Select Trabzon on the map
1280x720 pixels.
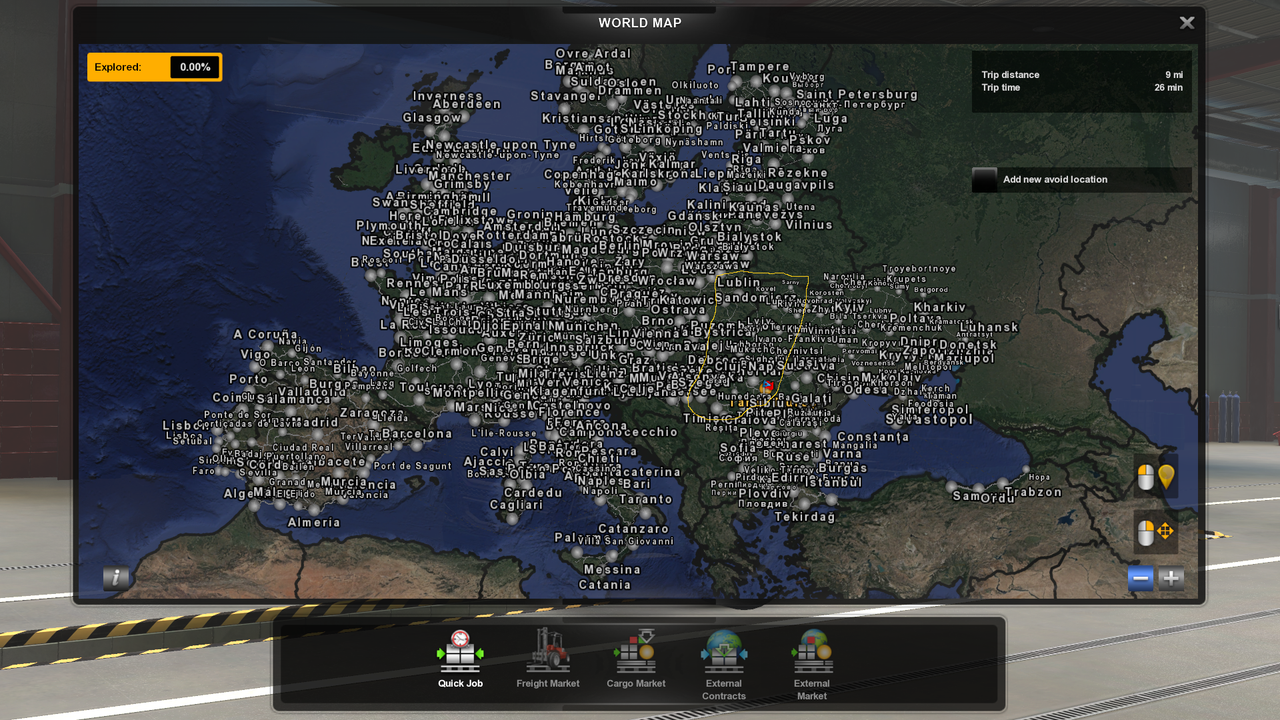click(1034, 492)
